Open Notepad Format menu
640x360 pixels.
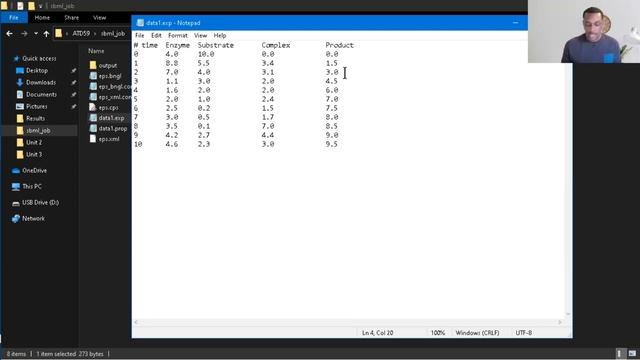click(178, 36)
